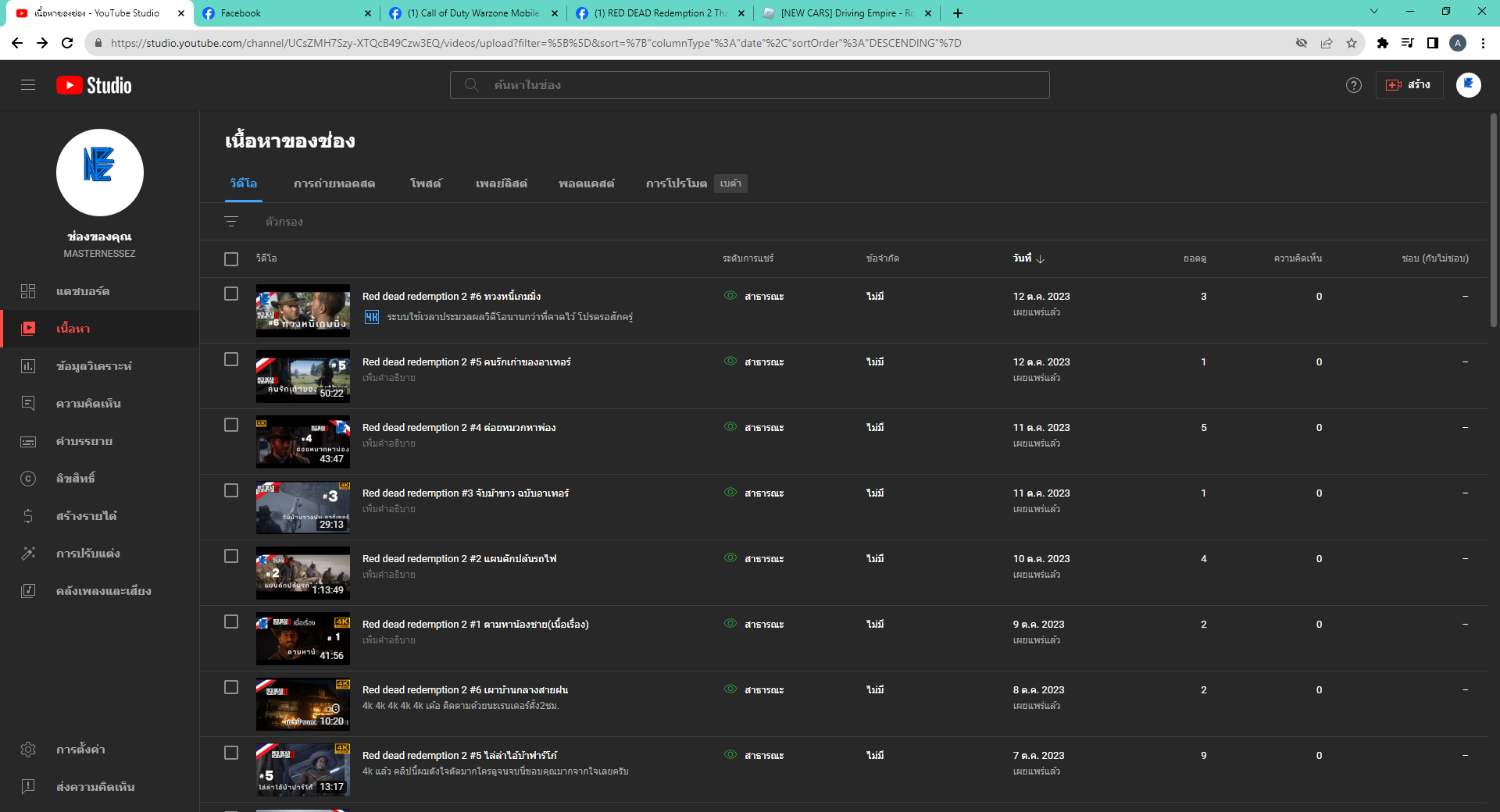Switch to the โพสต์ (Posts) tab
1500x812 pixels.
click(x=426, y=184)
